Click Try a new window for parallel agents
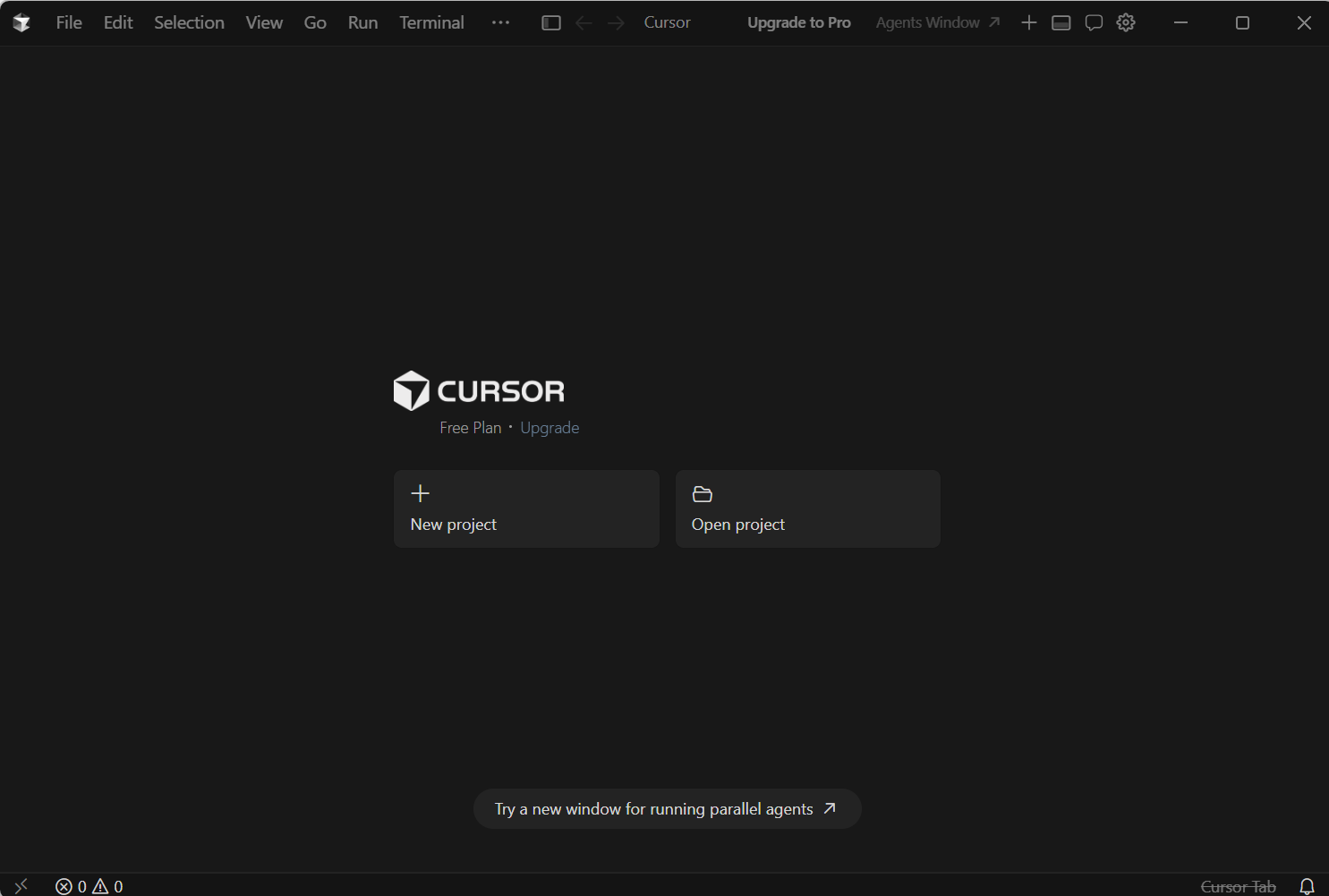 [x=667, y=809]
